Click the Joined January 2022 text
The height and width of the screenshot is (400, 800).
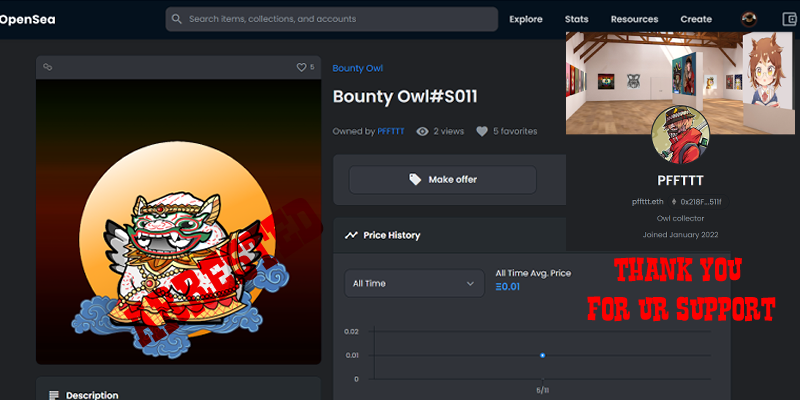(x=680, y=235)
